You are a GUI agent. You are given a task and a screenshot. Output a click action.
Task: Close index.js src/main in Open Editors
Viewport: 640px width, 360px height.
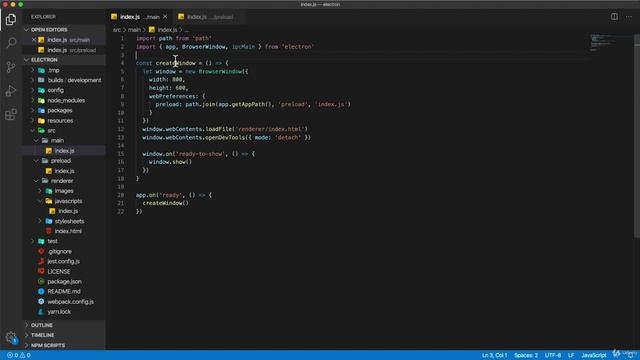tap(34, 40)
